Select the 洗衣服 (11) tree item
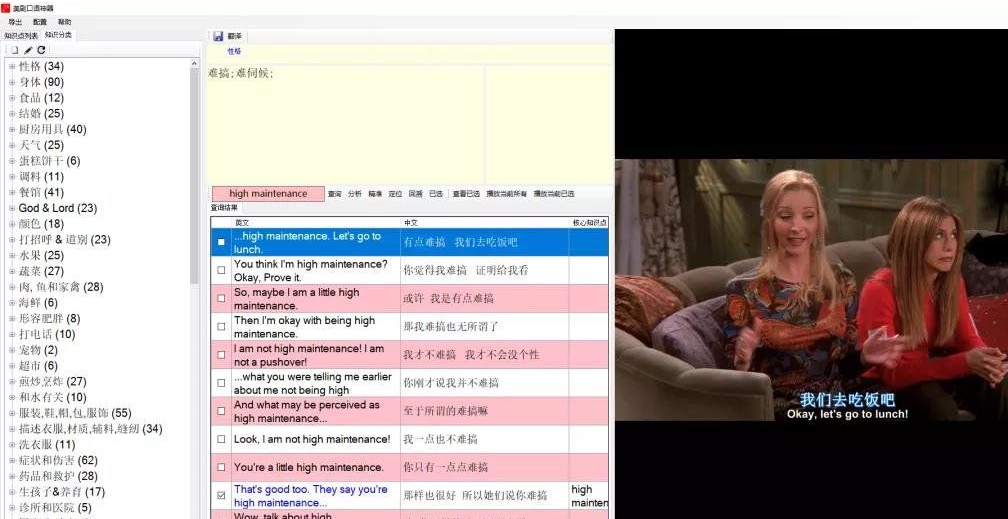The height and width of the screenshot is (519, 1008). click(x=47, y=444)
